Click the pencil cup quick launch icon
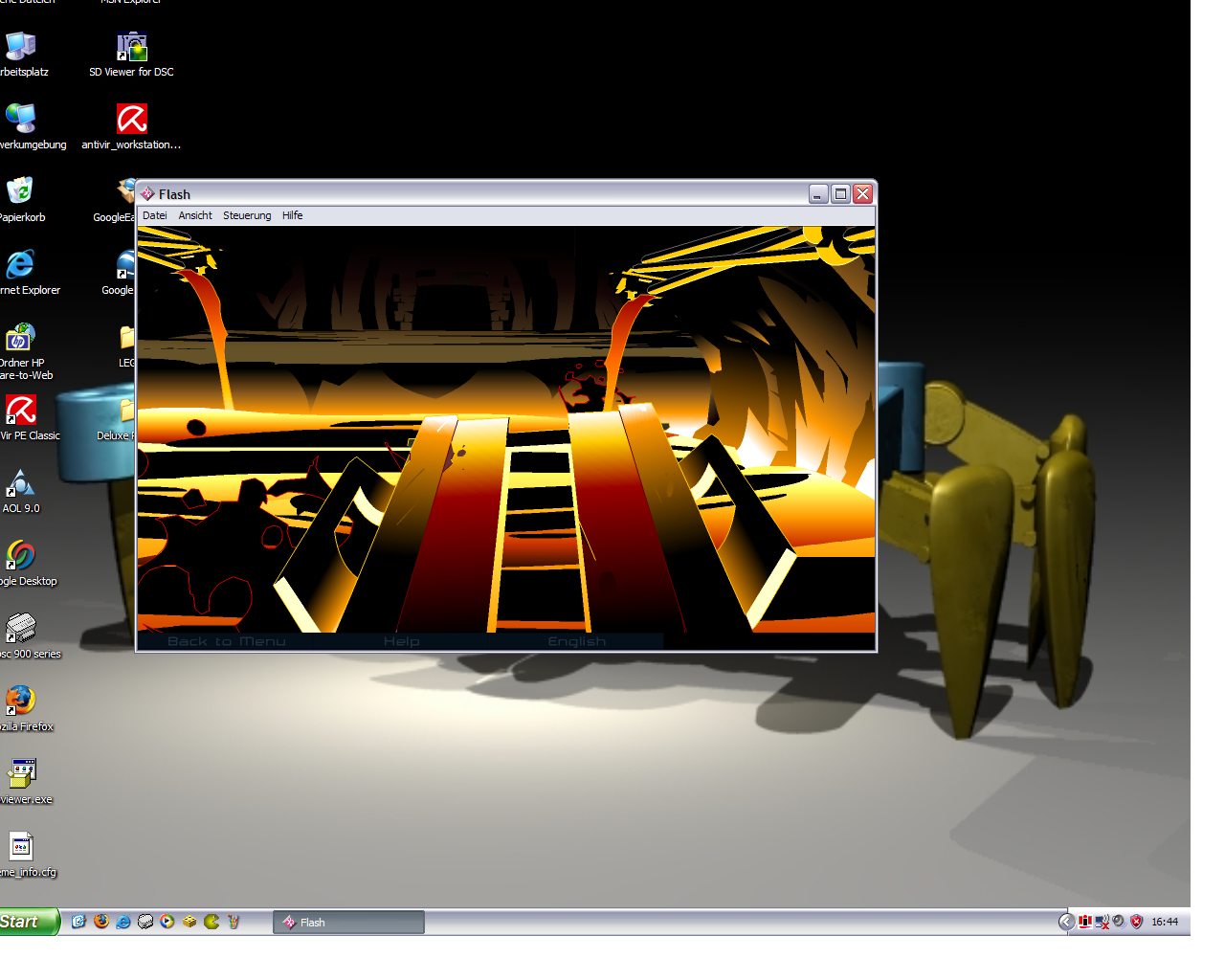The height and width of the screenshot is (980, 1225). pyautogui.click(x=234, y=922)
